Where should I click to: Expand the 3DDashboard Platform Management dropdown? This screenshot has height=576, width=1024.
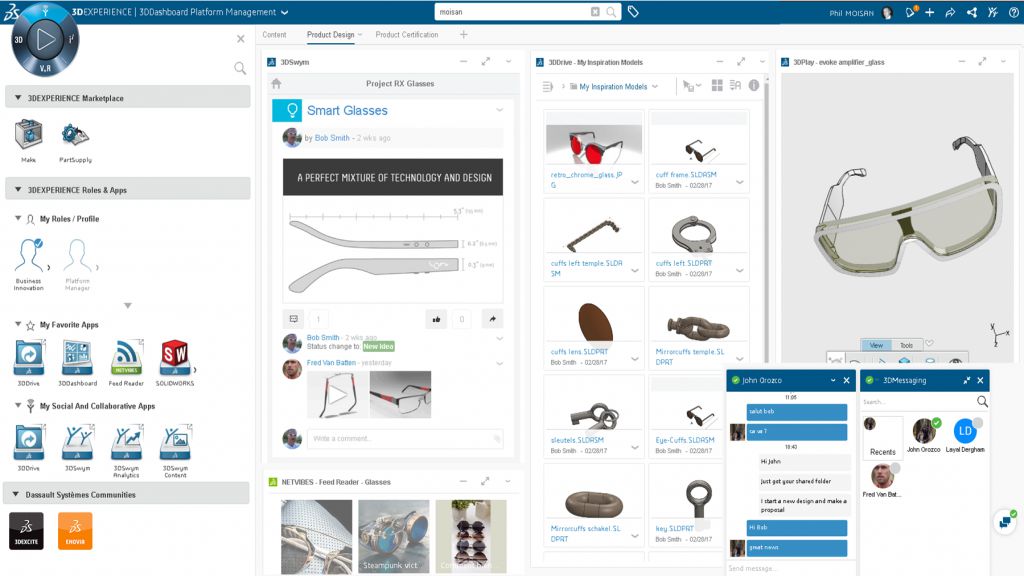[x=285, y=13]
